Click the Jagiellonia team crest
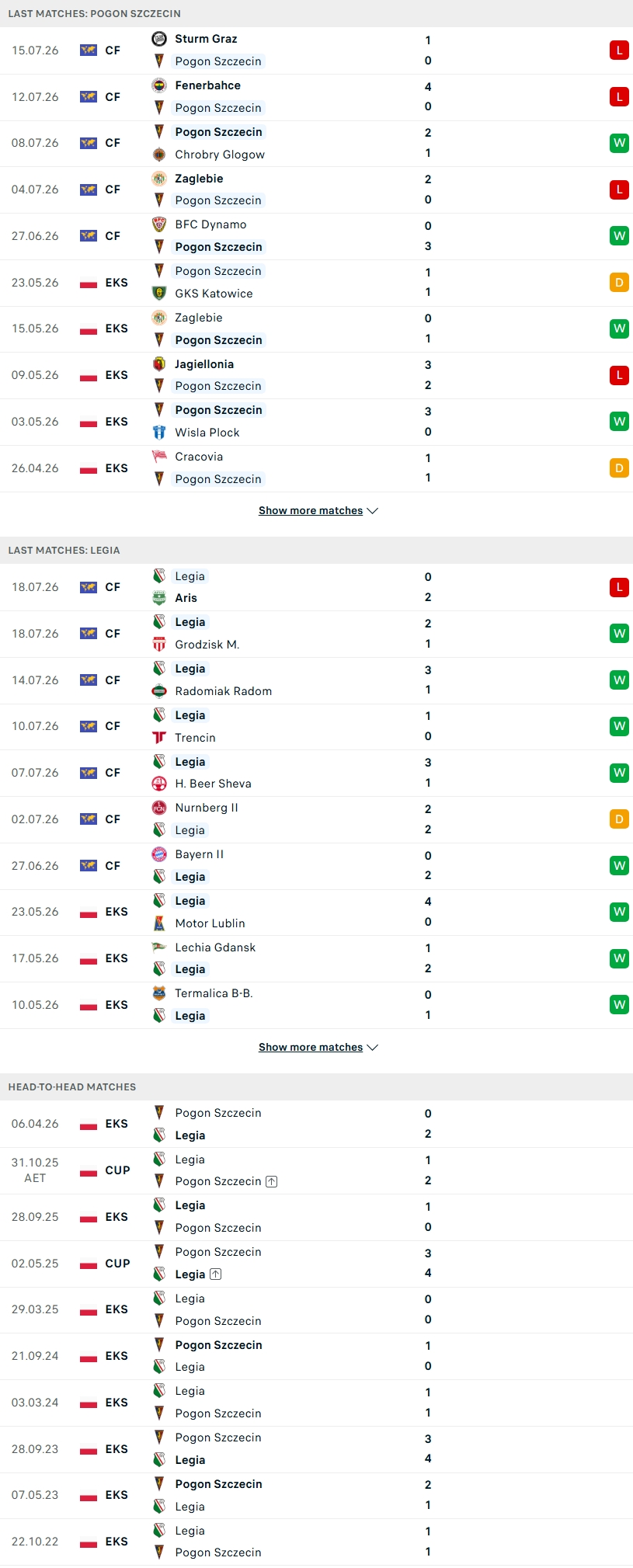 pyautogui.click(x=159, y=364)
